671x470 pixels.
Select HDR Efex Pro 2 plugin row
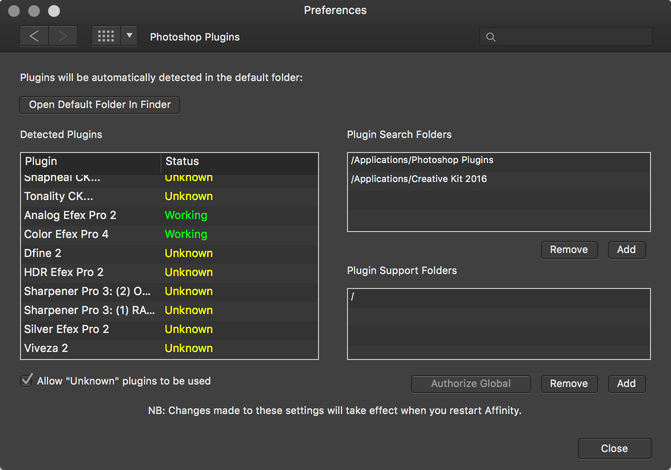pos(169,272)
